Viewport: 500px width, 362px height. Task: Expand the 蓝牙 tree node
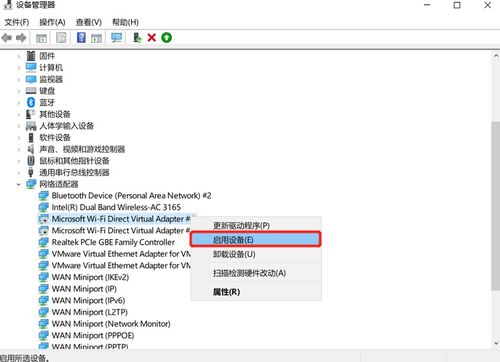pos(19,103)
